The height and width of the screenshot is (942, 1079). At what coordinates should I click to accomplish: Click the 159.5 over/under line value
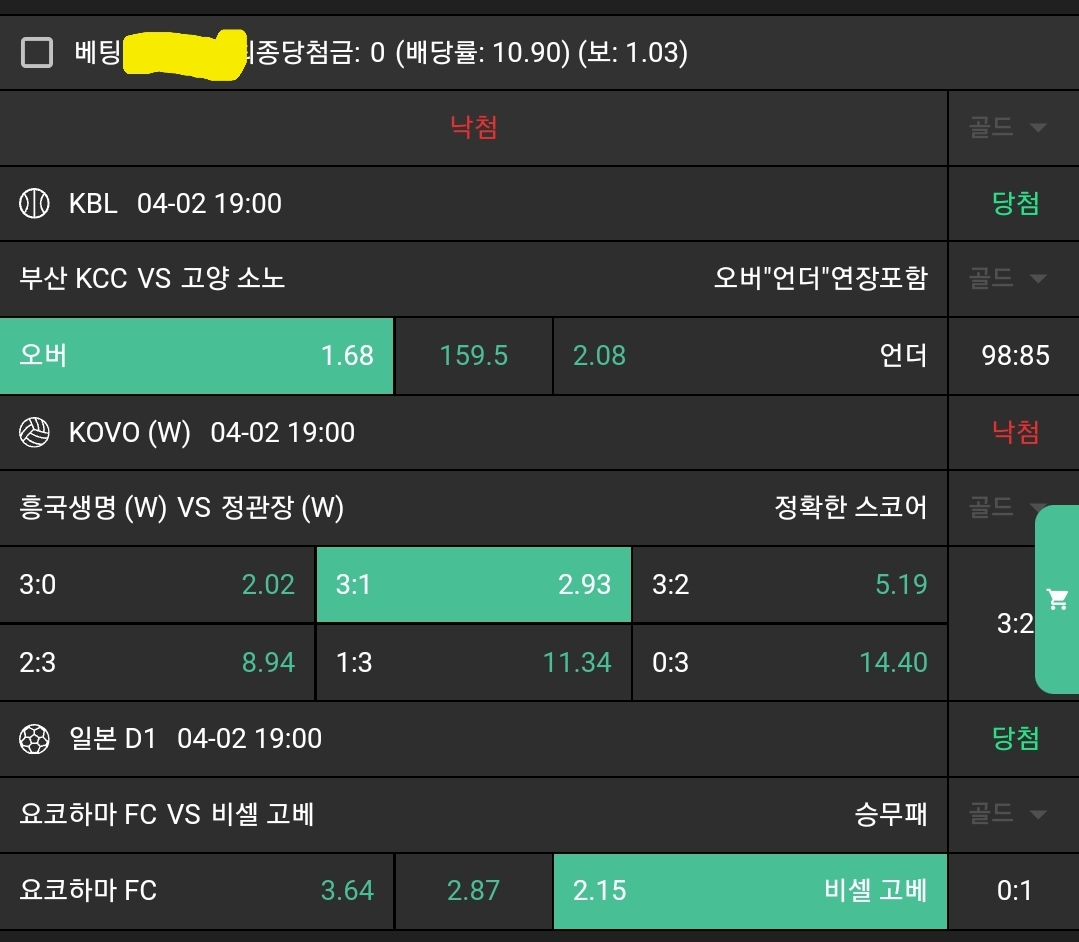pos(473,355)
